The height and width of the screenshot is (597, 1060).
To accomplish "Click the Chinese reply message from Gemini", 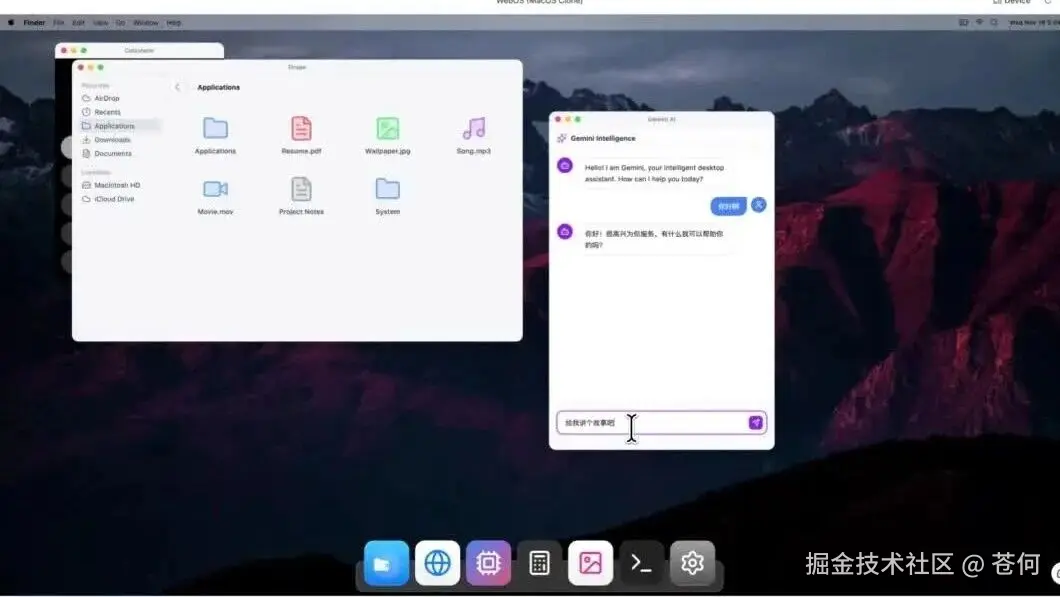I will click(654, 239).
